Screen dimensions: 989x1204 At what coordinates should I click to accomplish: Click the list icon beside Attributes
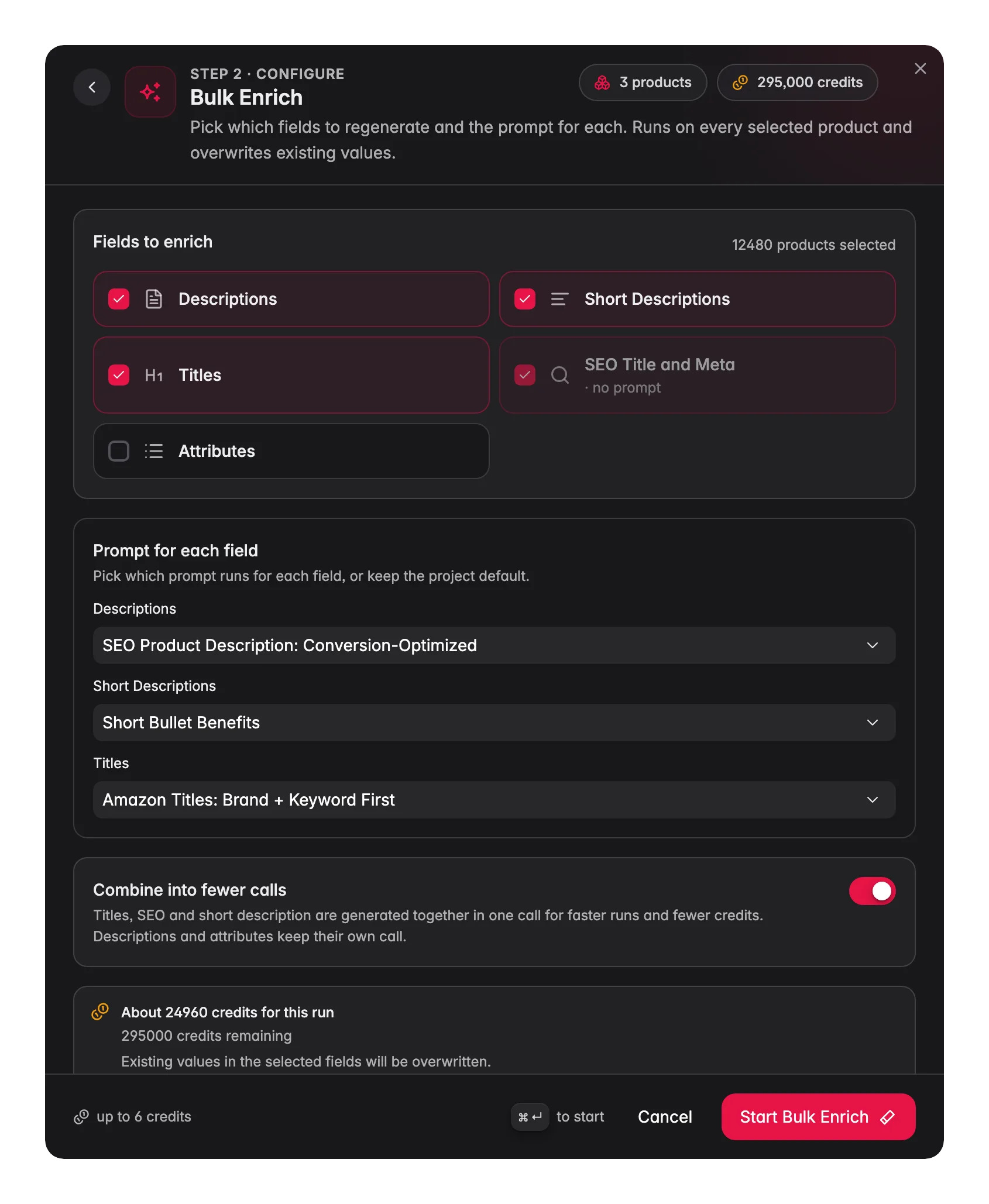[x=154, y=451]
